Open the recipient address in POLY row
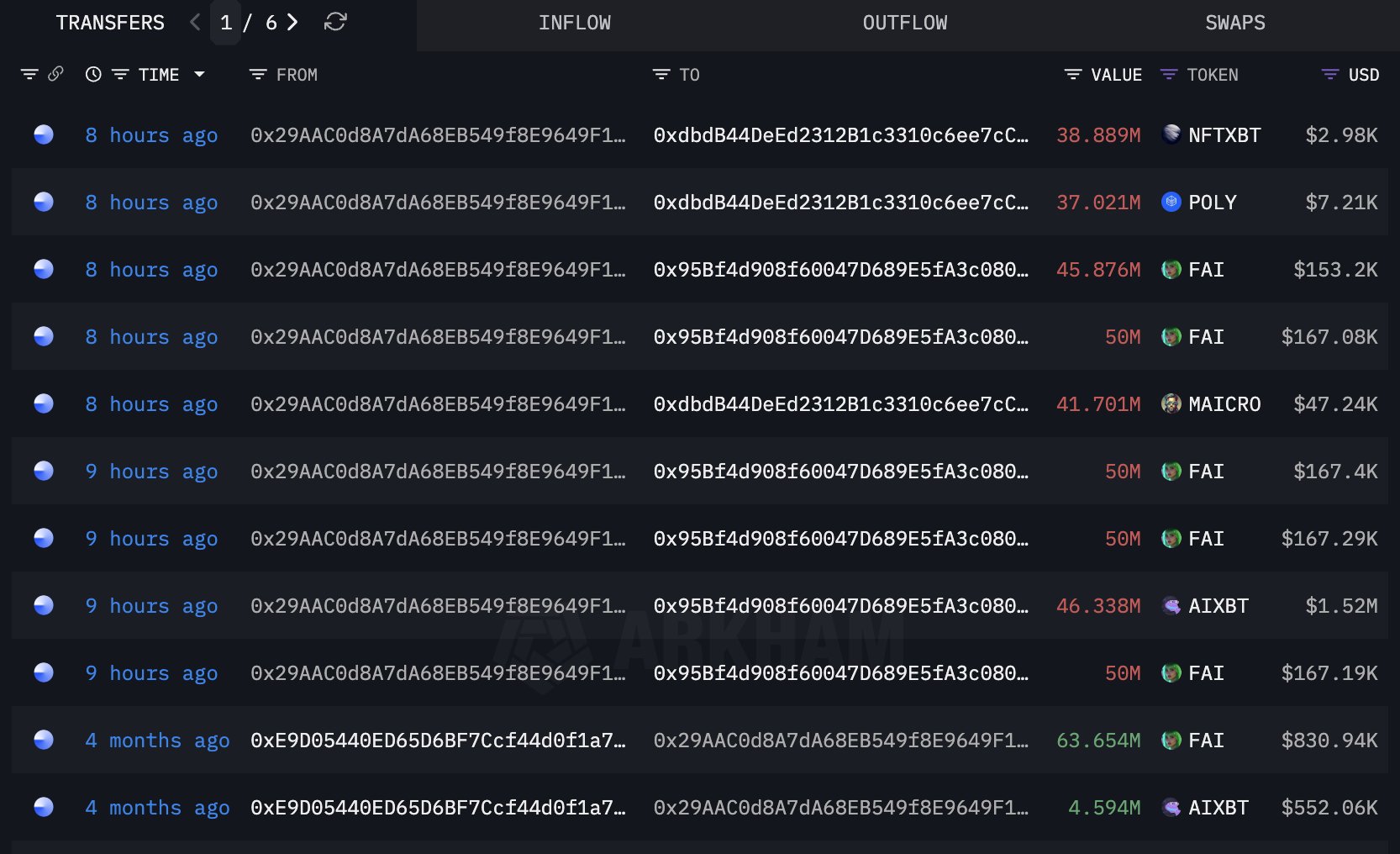Image resolution: width=1400 pixels, height=854 pixels. pyautogui.click(x=841, y=203)
